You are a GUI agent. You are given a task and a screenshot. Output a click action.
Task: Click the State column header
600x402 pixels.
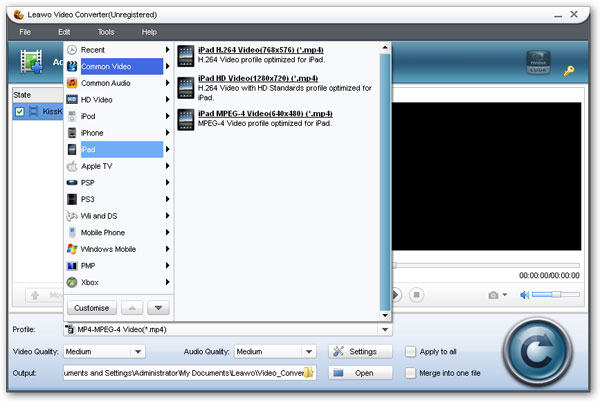[38, 95]
